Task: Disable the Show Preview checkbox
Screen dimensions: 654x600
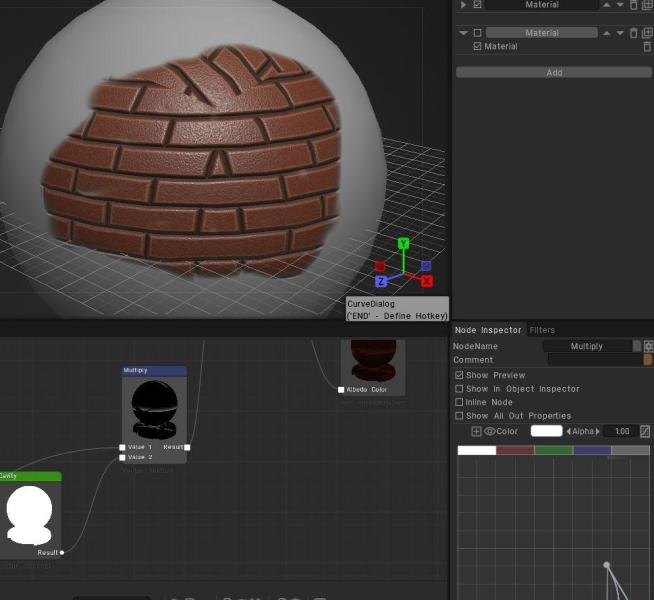Action: [459, 375]
